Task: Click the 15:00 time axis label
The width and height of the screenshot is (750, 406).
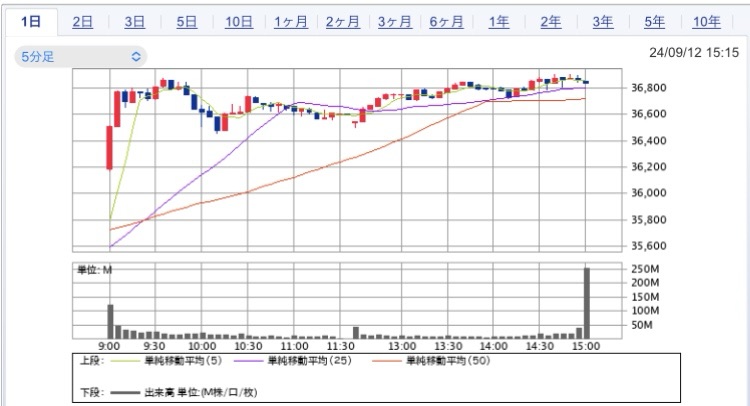Action: [x=586, y=346]
